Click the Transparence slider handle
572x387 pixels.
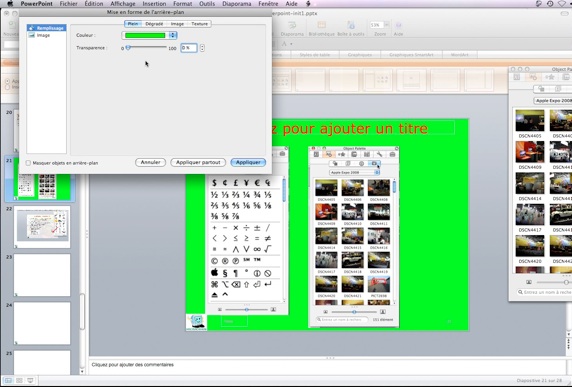point(128,47)
